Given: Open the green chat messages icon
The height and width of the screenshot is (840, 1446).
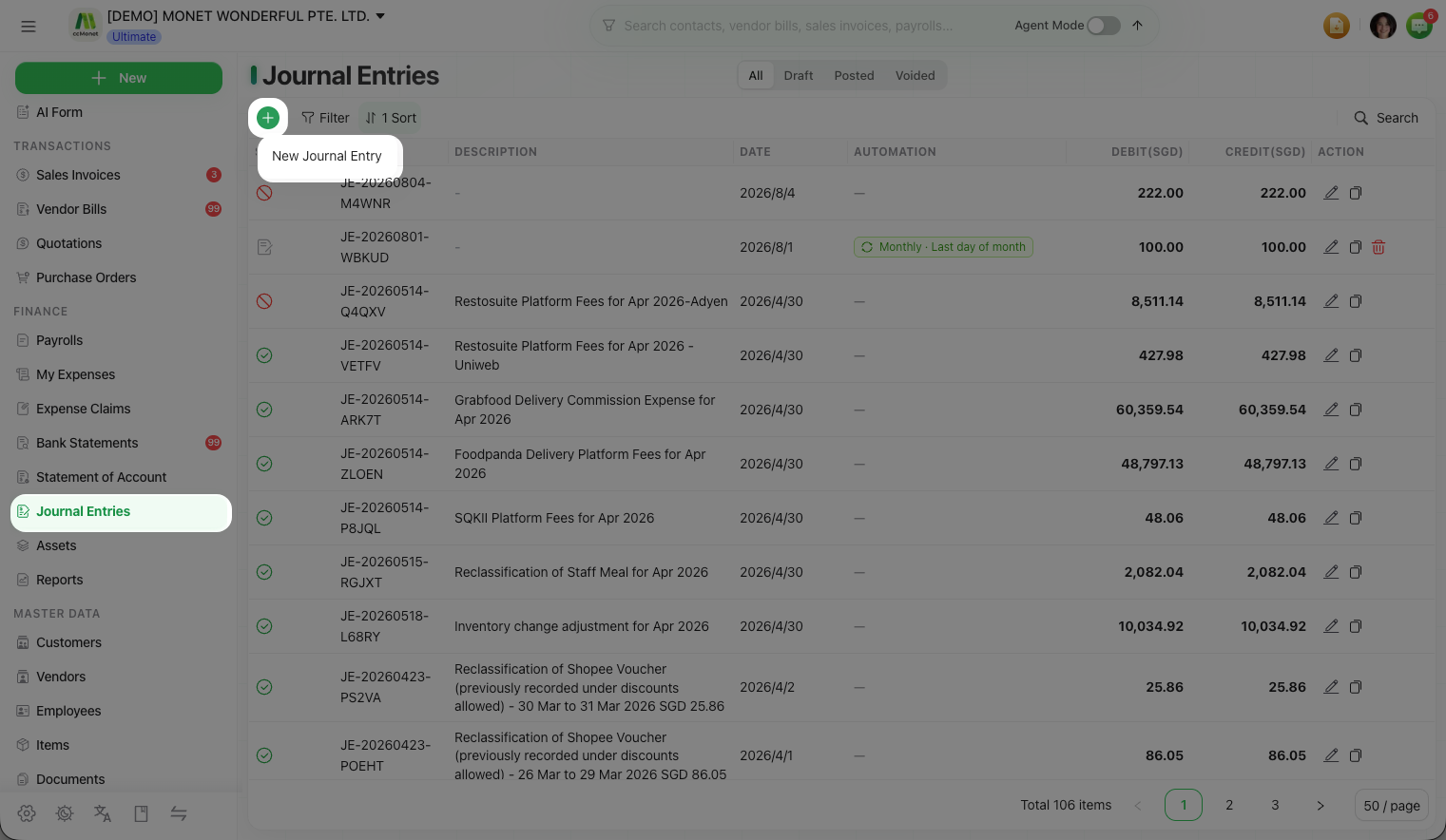Looking at the screenshot, I should (1419, 26).
